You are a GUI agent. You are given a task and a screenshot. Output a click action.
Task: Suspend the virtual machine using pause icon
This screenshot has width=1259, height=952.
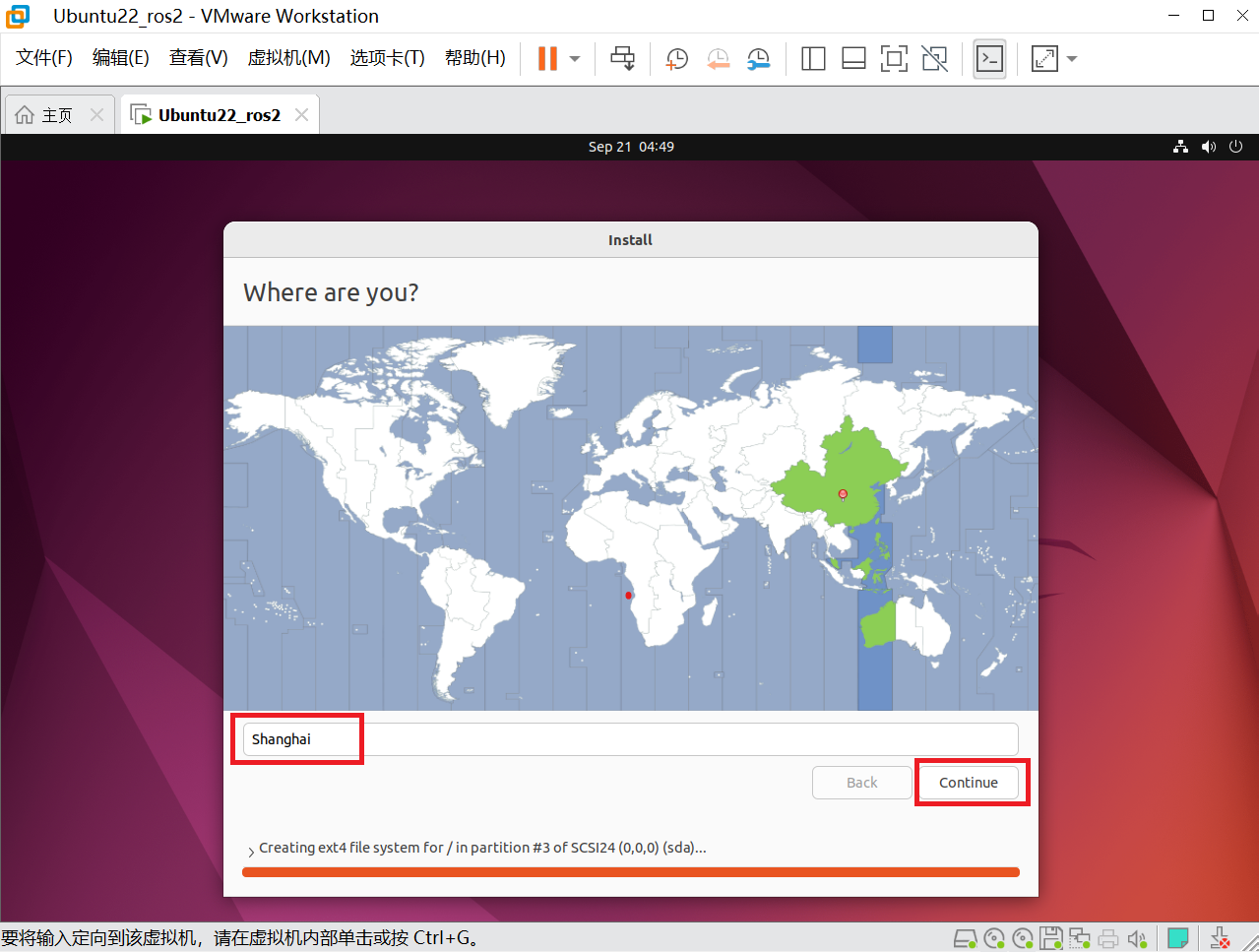click(x=547, y=58)
